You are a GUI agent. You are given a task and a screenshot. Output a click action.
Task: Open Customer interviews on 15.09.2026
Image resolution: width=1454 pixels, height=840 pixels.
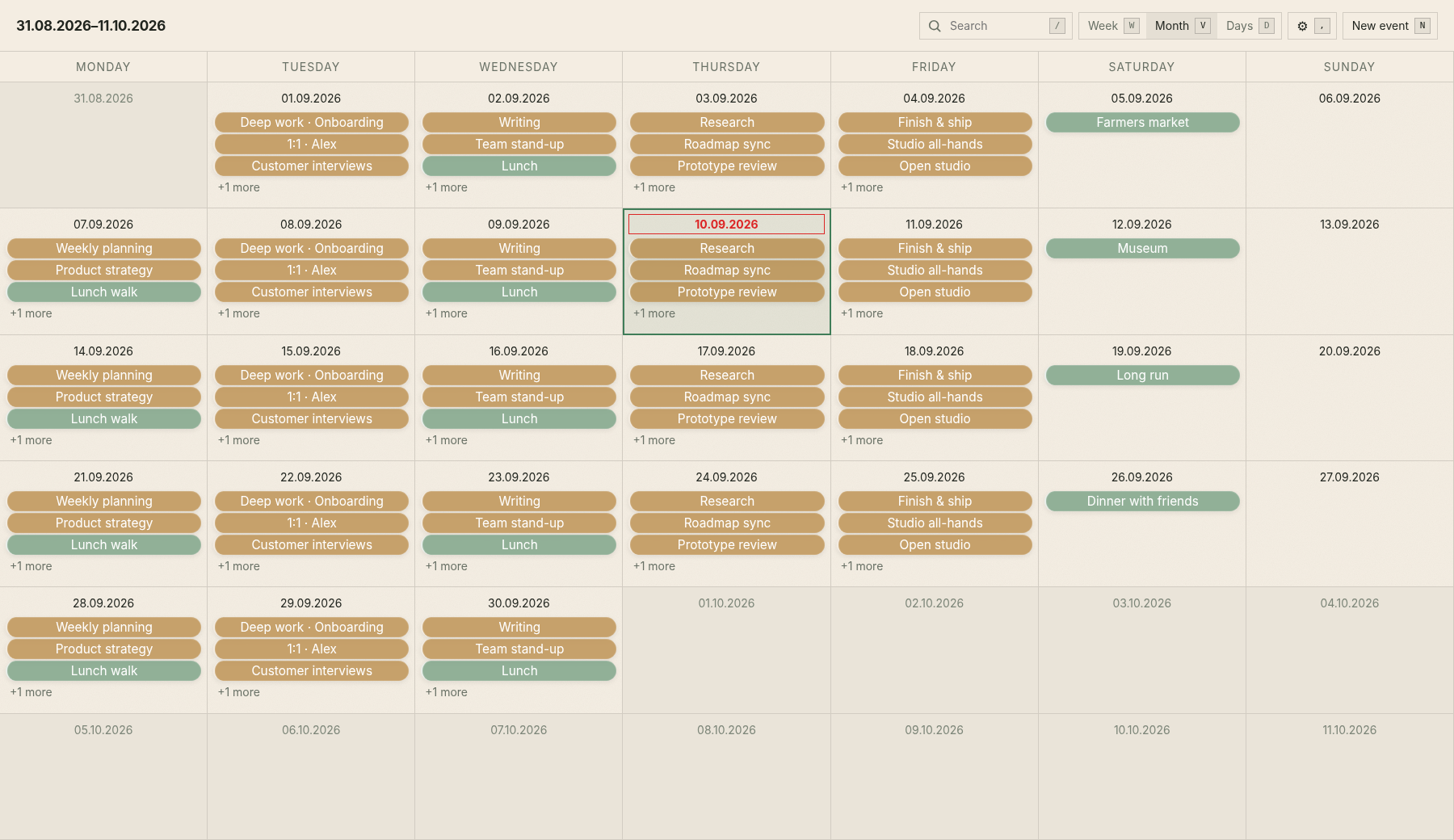coord(312,418)
